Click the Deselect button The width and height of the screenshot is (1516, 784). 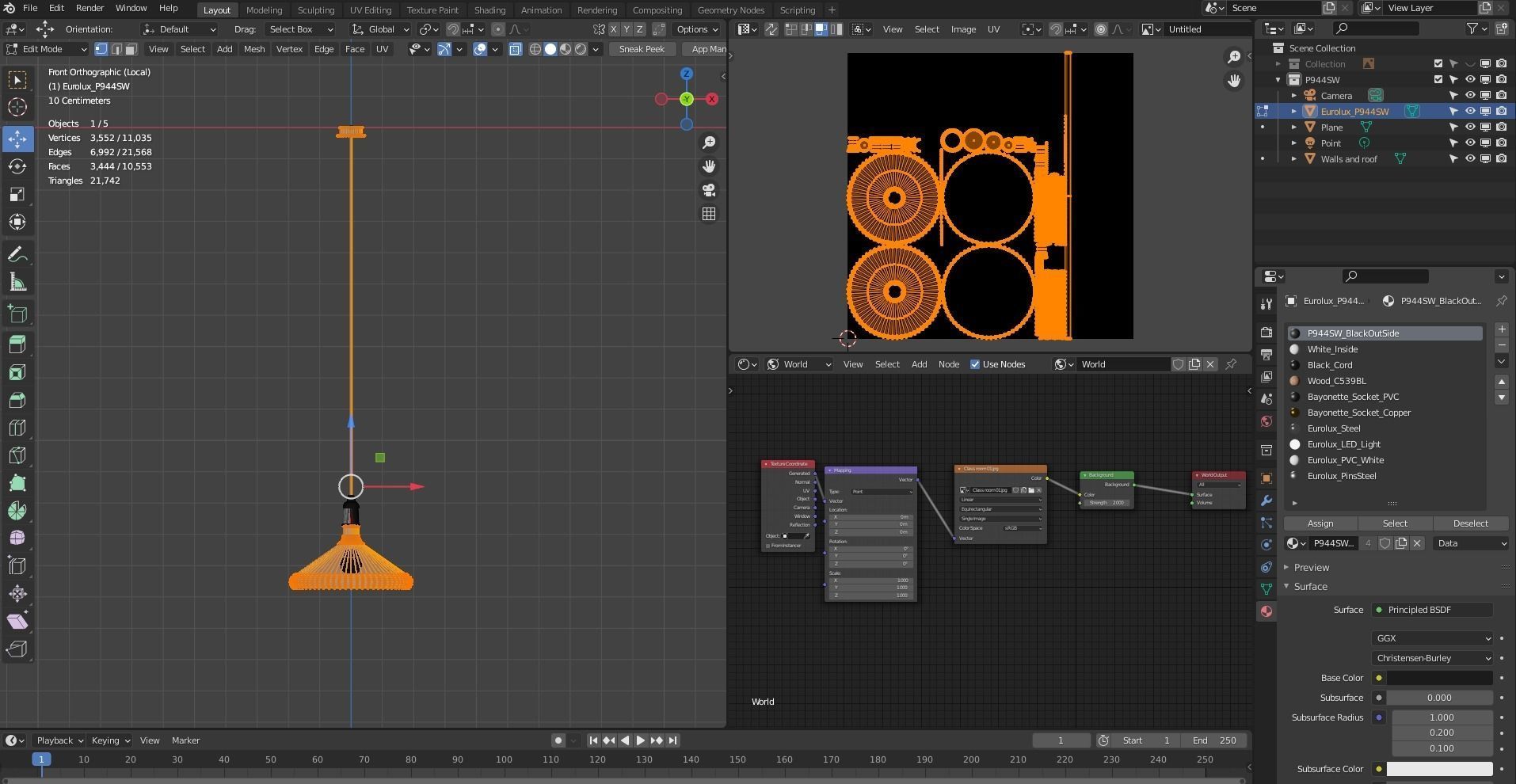(1470, 523)
